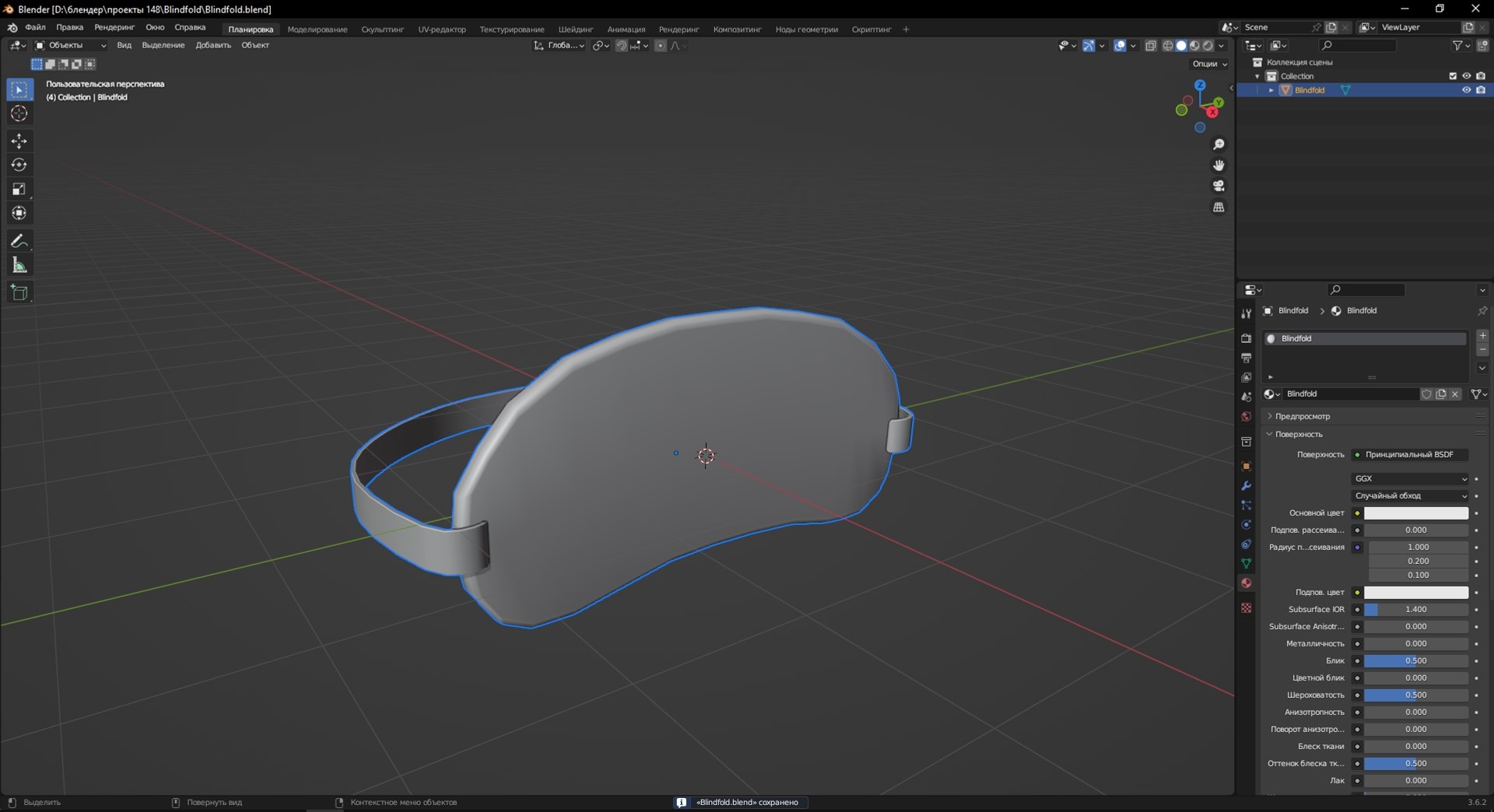
Task: Open the Файл menu
Action: point(36,27)
